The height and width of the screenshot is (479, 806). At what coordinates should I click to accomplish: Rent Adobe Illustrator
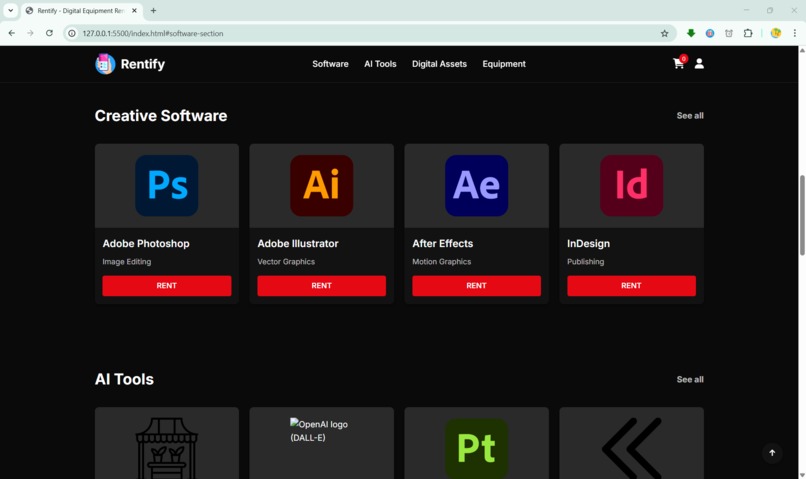click(322, 286)
